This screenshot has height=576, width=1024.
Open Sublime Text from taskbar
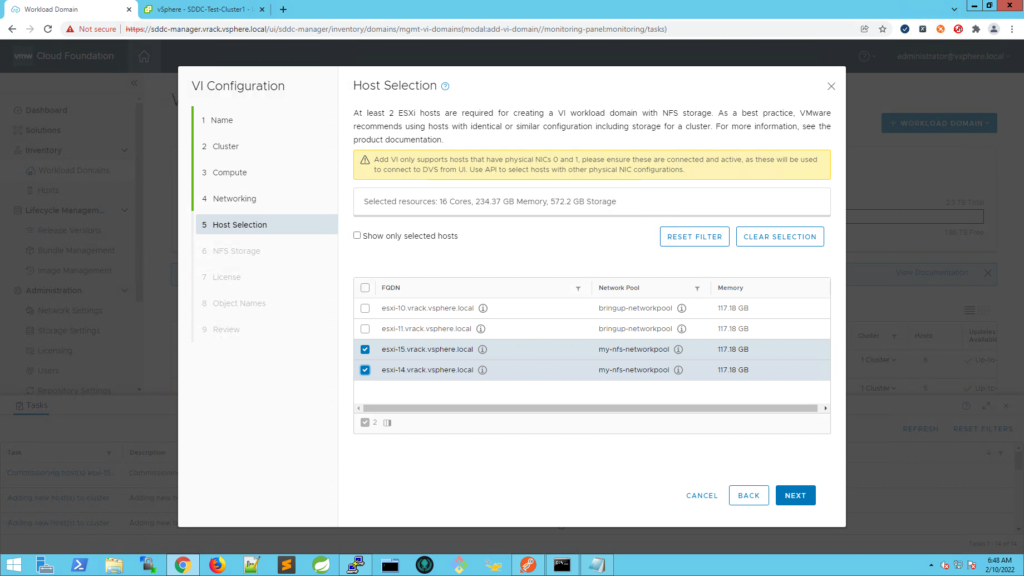(x=286, y=565)
